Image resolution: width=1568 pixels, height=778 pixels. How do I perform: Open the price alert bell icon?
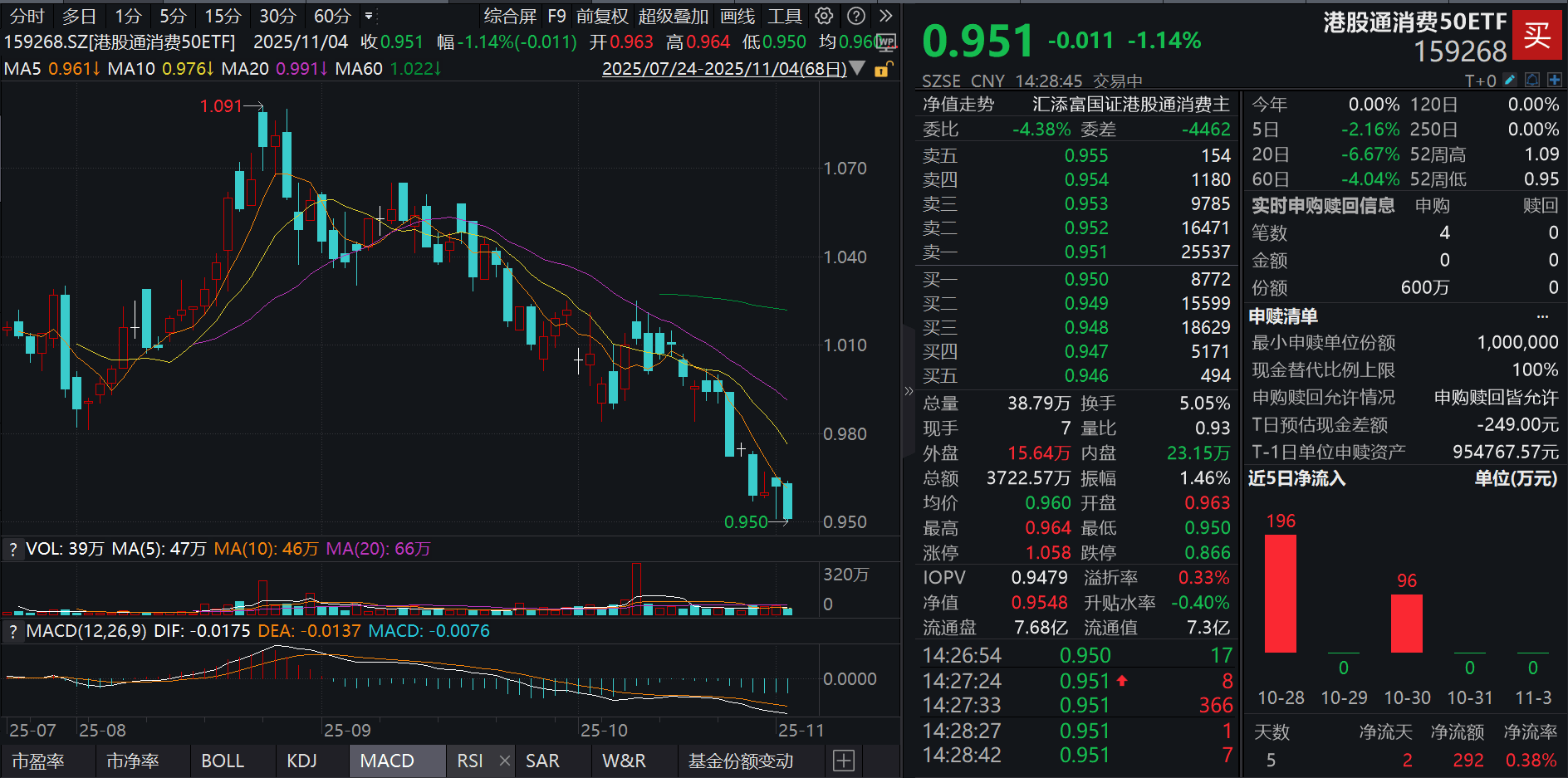pyautogui.click(x=1532, y=79)
